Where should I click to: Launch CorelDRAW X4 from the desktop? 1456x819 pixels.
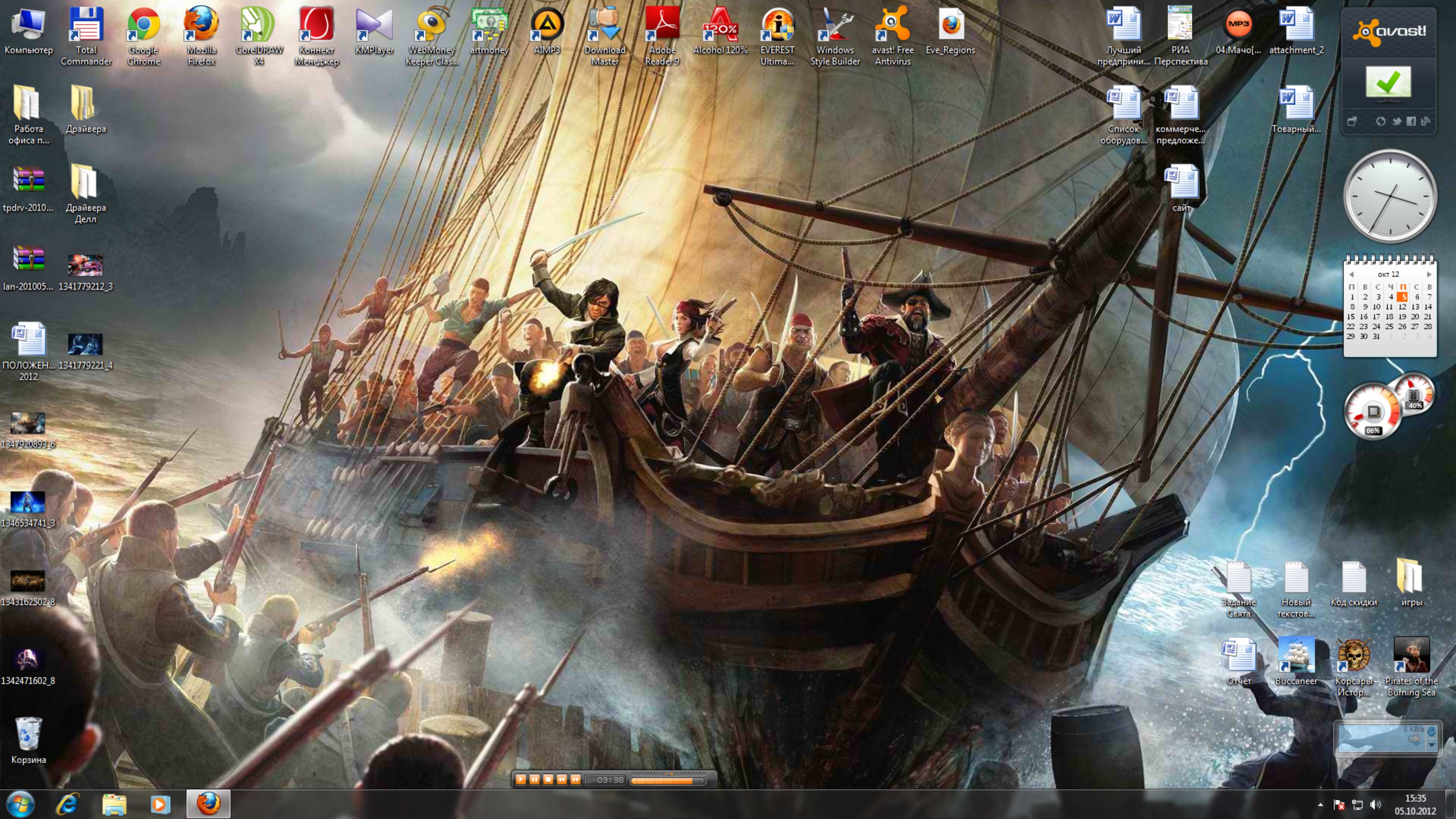(258, 25)
